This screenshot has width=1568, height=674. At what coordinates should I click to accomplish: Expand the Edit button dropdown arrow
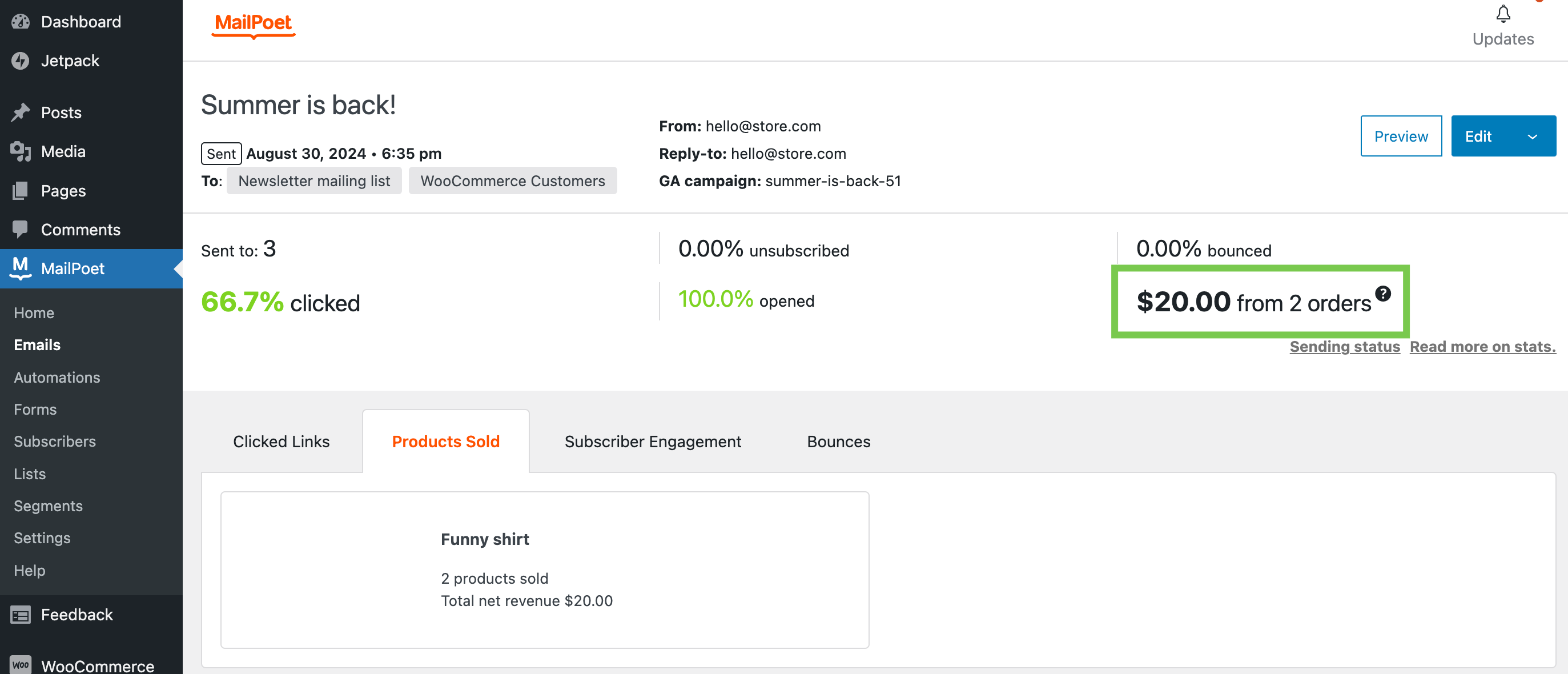(1532, 137)
